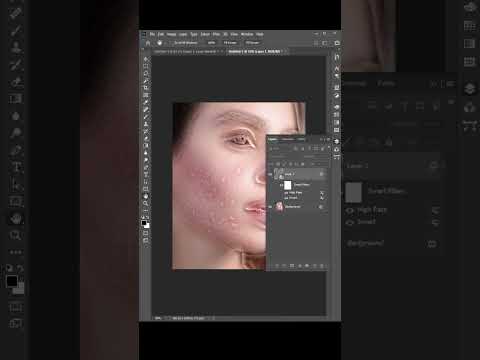Click the white Smart Filters mask thumbnail

click(287, 185)
